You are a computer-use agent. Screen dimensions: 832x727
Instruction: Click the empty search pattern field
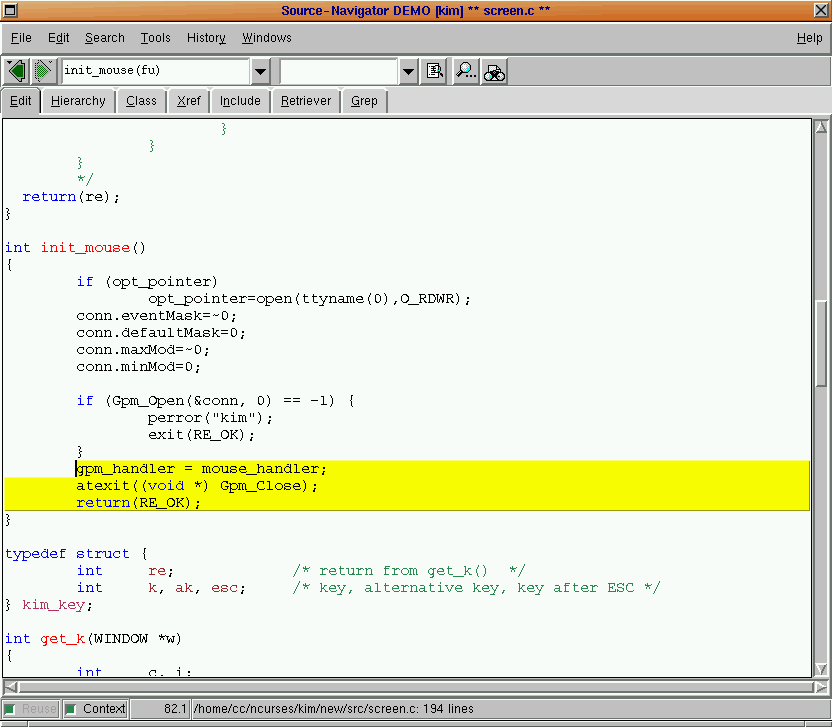339,71
